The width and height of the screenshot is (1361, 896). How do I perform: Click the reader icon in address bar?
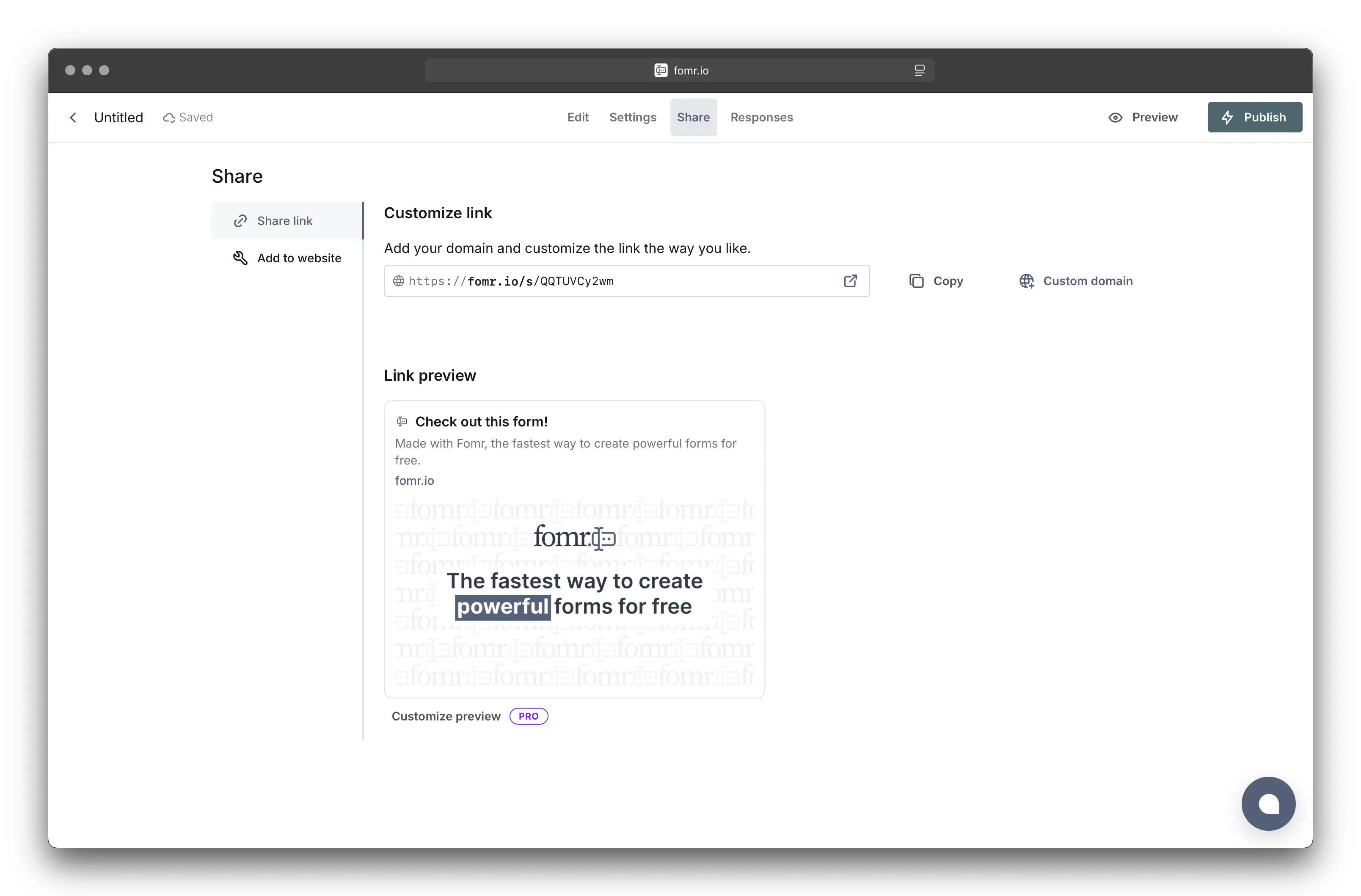click(x=919, y=70)
